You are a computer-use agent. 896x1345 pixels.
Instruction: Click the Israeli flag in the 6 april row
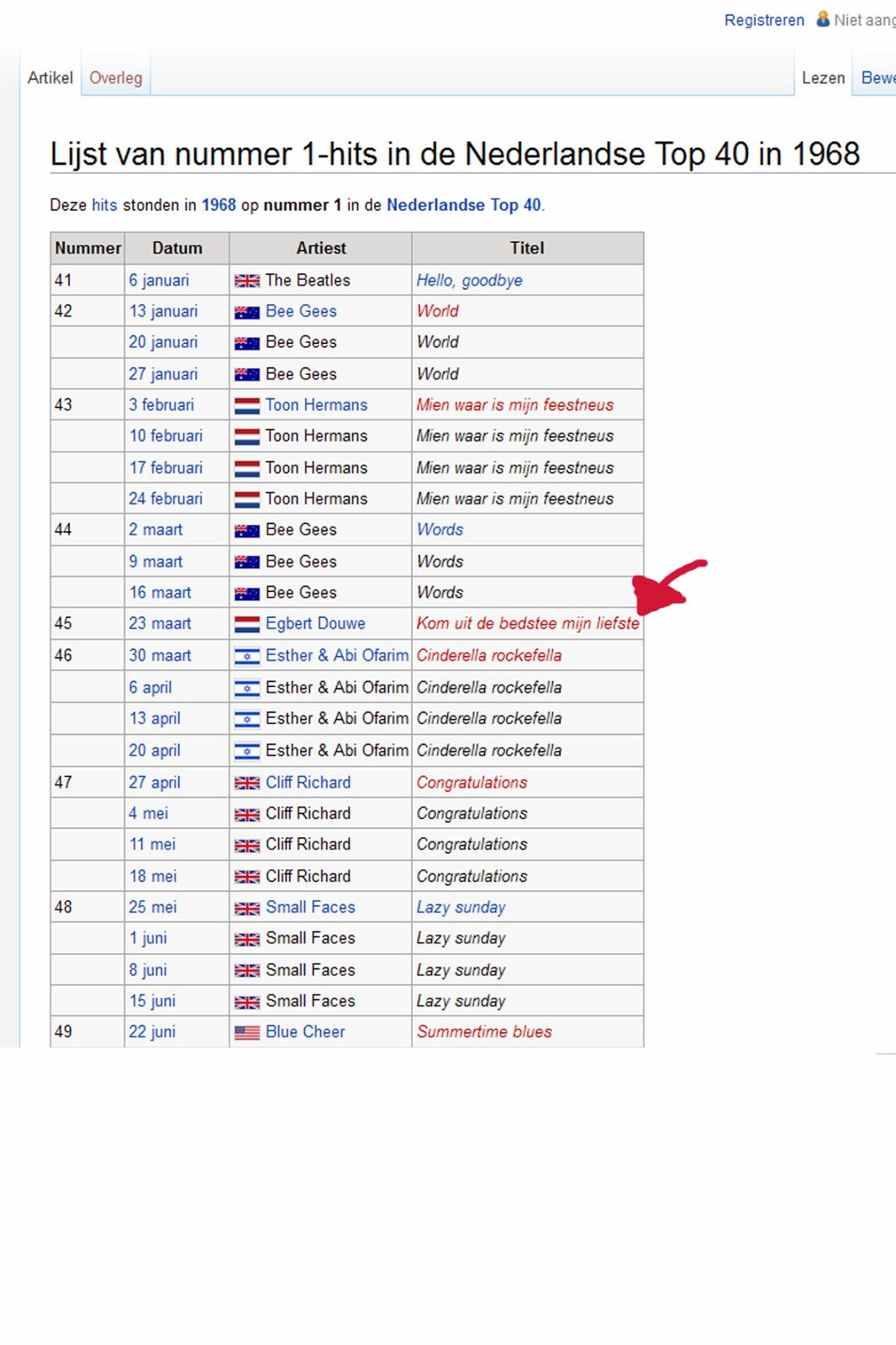click(247, 688)
